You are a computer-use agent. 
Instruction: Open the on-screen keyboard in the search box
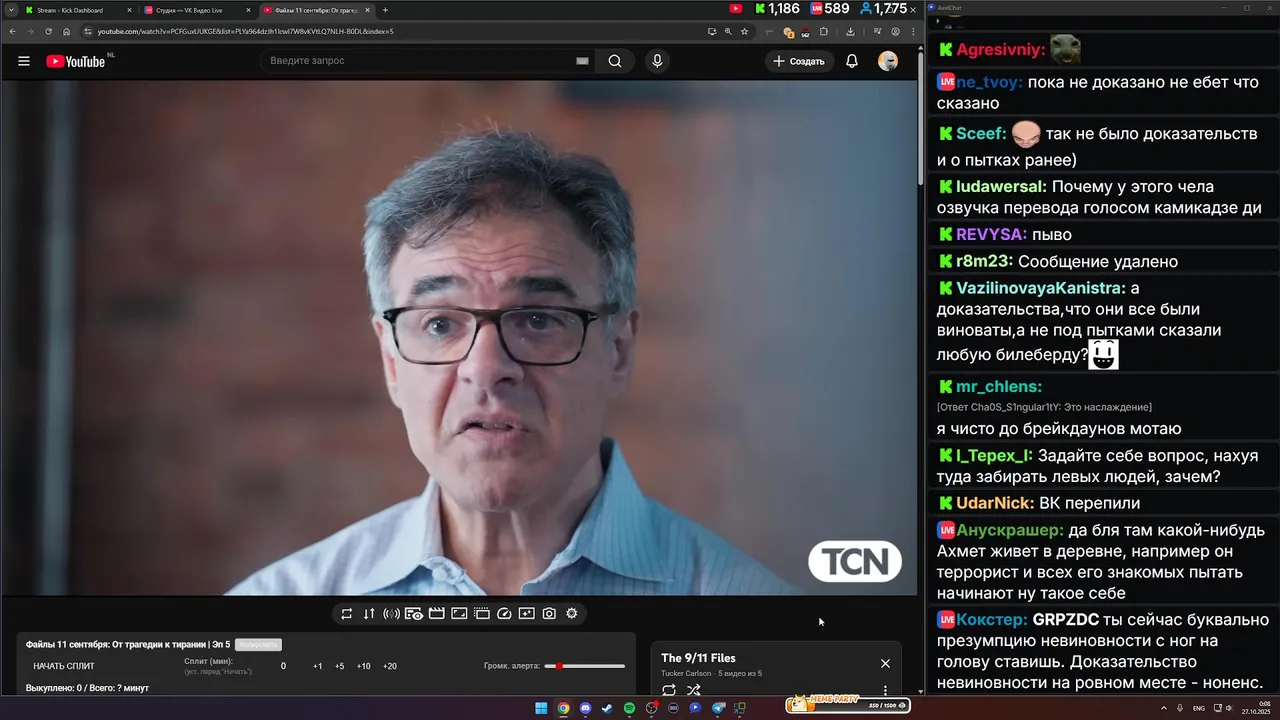pyautogui.click(x=582, y=61)
